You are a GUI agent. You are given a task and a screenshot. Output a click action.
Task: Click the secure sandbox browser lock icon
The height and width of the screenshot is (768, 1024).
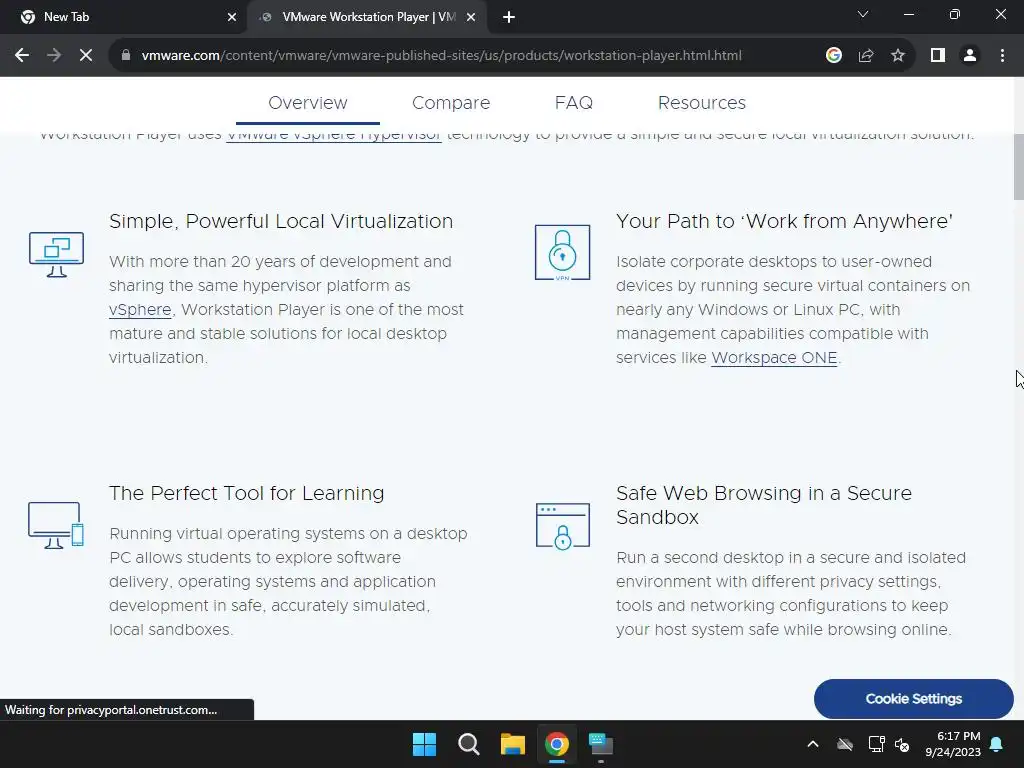562,526
